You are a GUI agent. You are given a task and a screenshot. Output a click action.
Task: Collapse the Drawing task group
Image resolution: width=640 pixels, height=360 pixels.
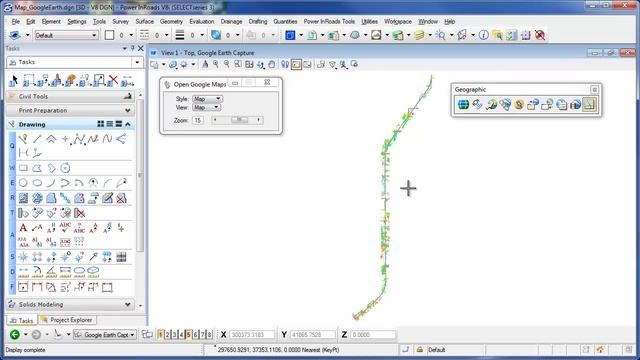click(128, 124)
